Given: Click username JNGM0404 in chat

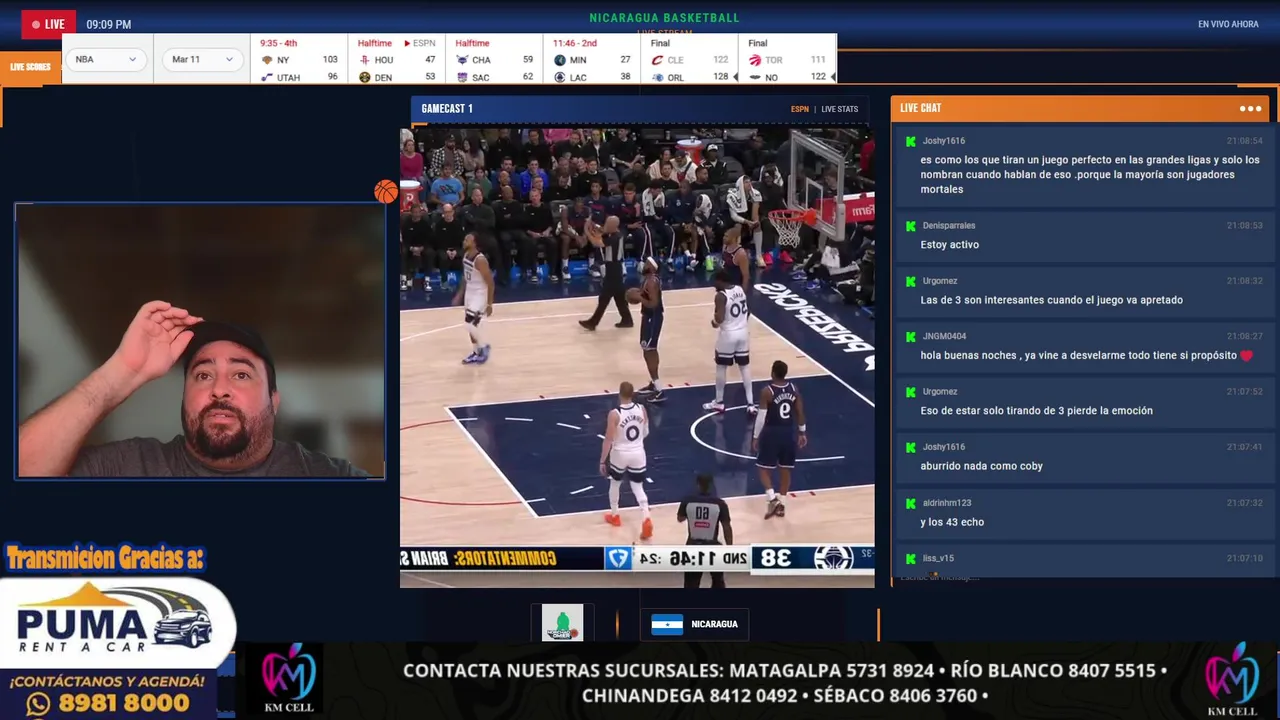Looking at the screenshot, I should 944,336.
